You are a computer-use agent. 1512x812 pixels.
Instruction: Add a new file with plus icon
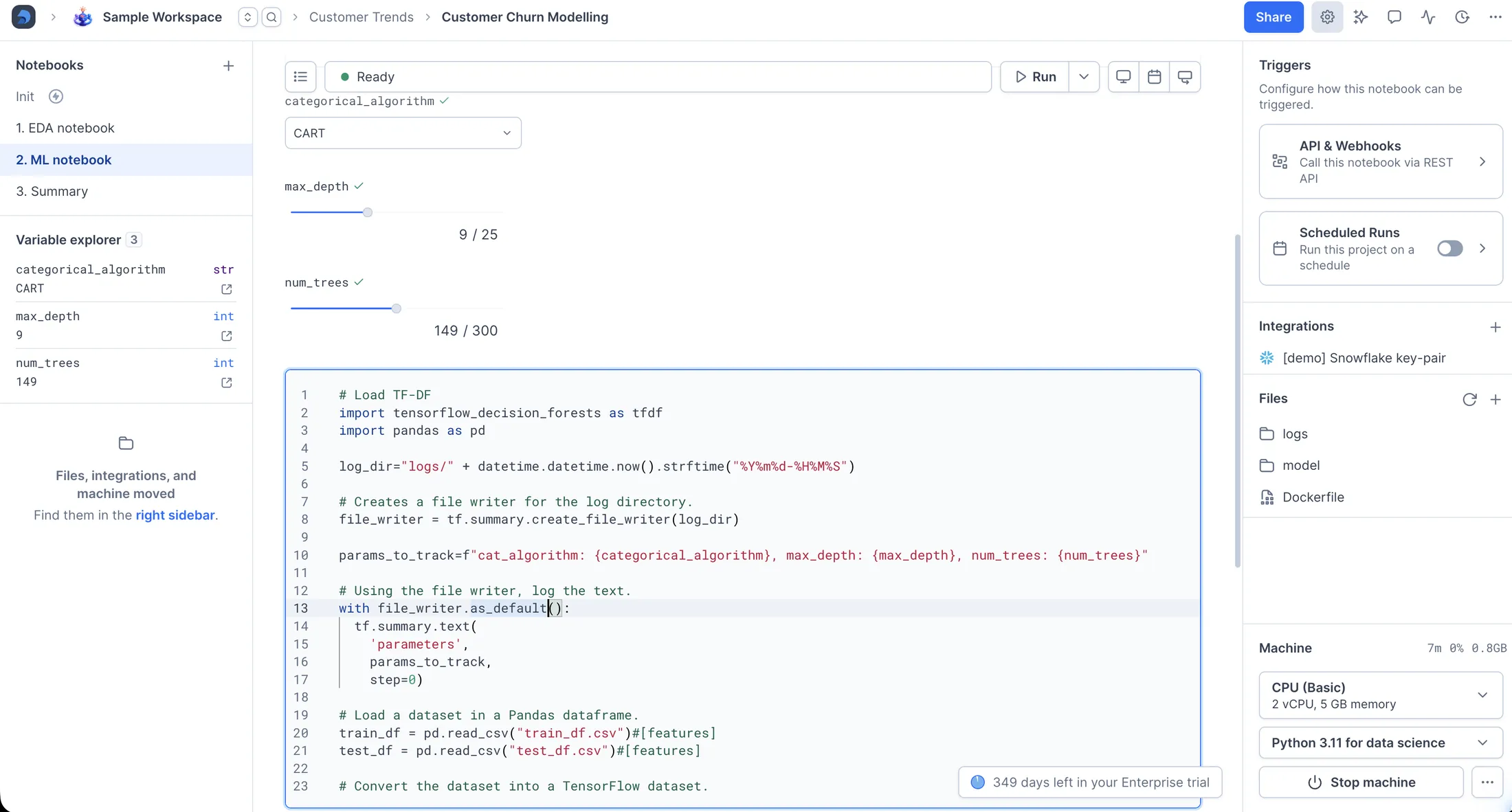[x=1496, y=399]
